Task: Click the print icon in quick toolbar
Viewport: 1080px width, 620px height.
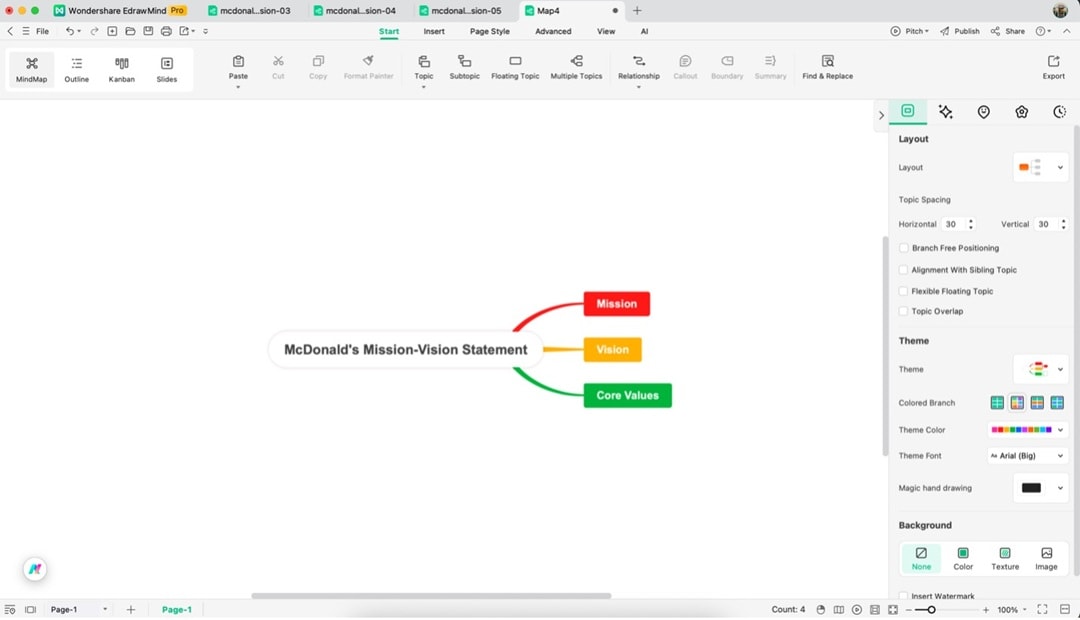Action: (166, 31)
